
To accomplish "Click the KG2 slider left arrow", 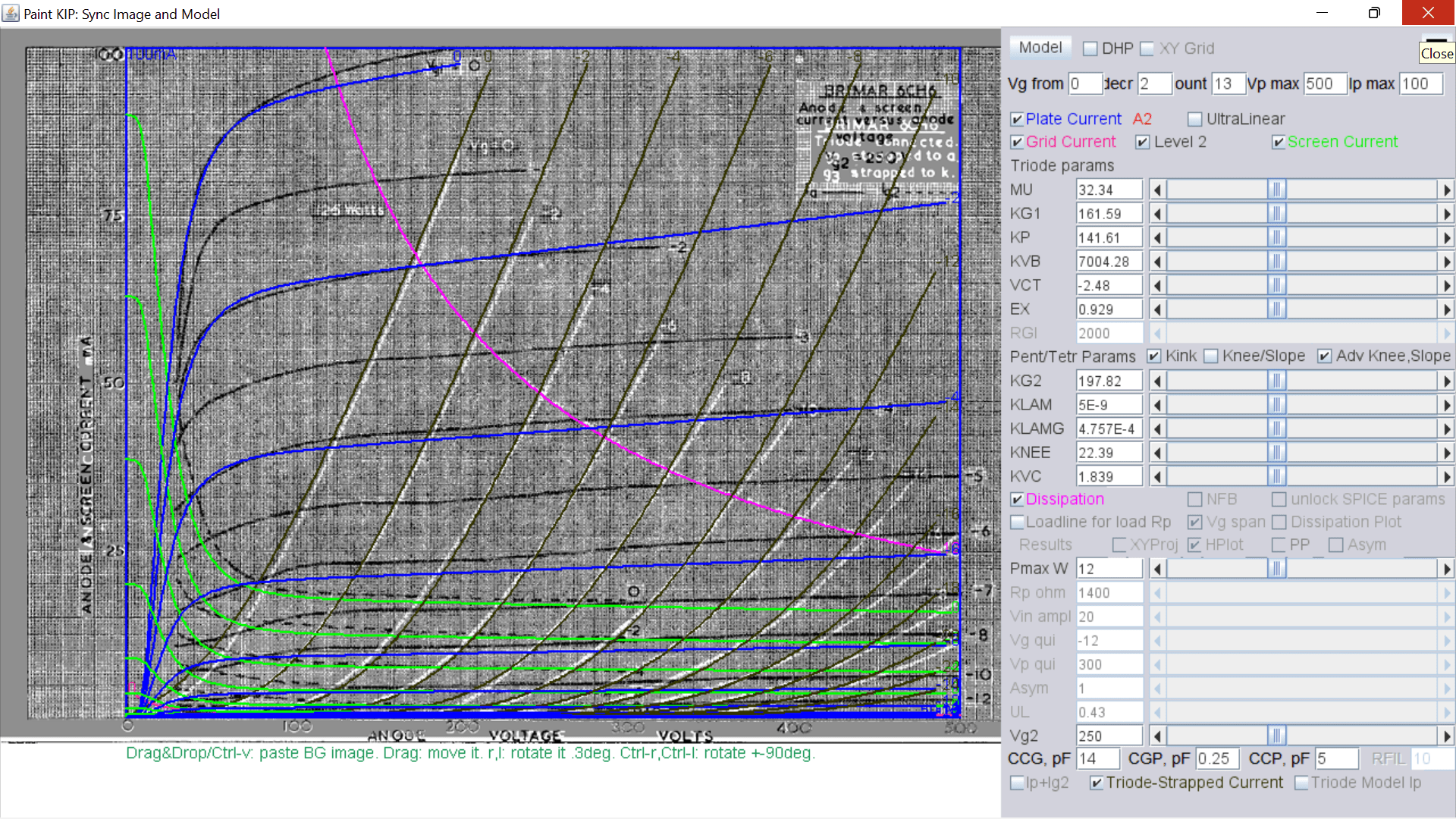I will [1157, 381].
